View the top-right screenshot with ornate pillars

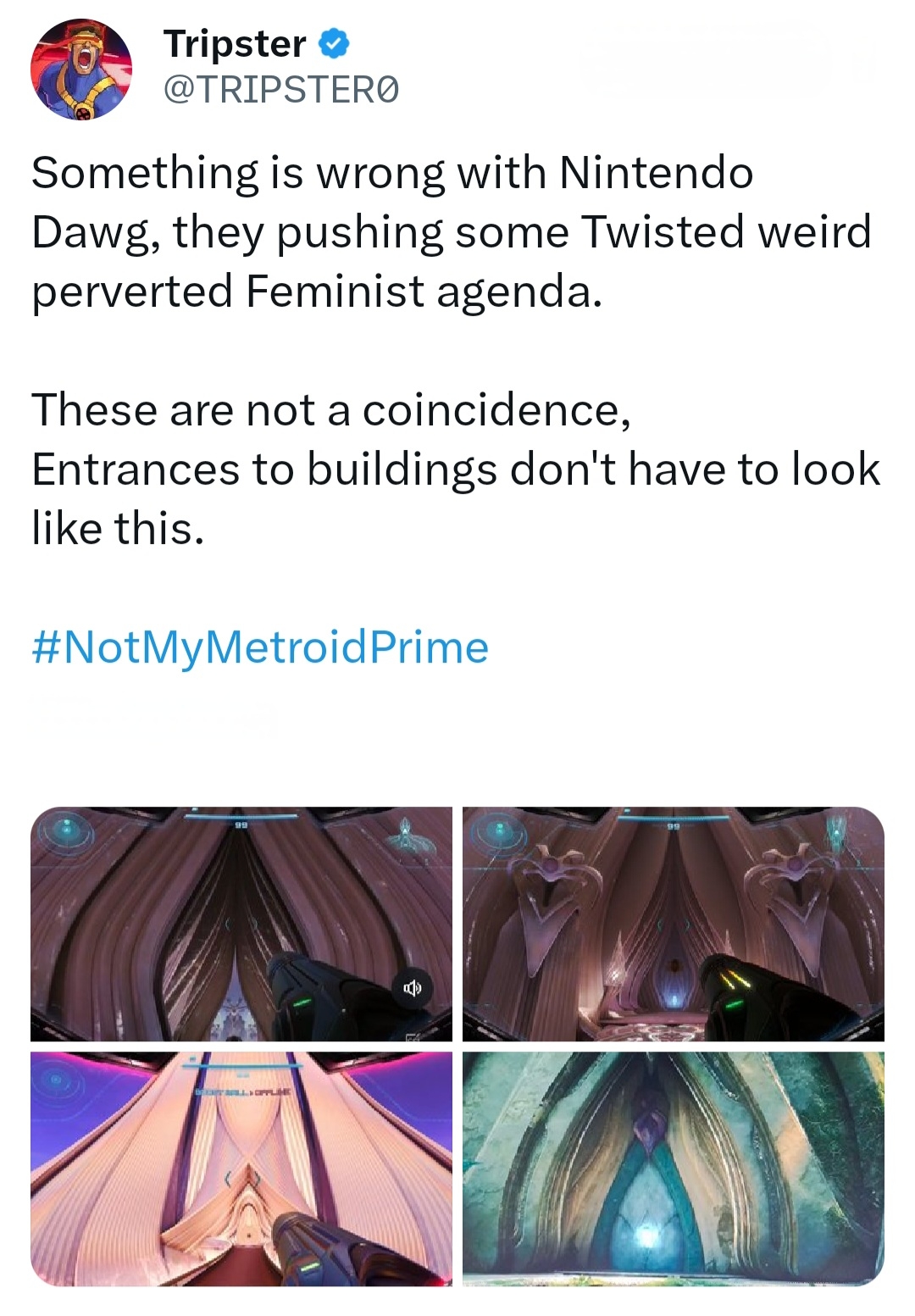(x=674, y=924)
